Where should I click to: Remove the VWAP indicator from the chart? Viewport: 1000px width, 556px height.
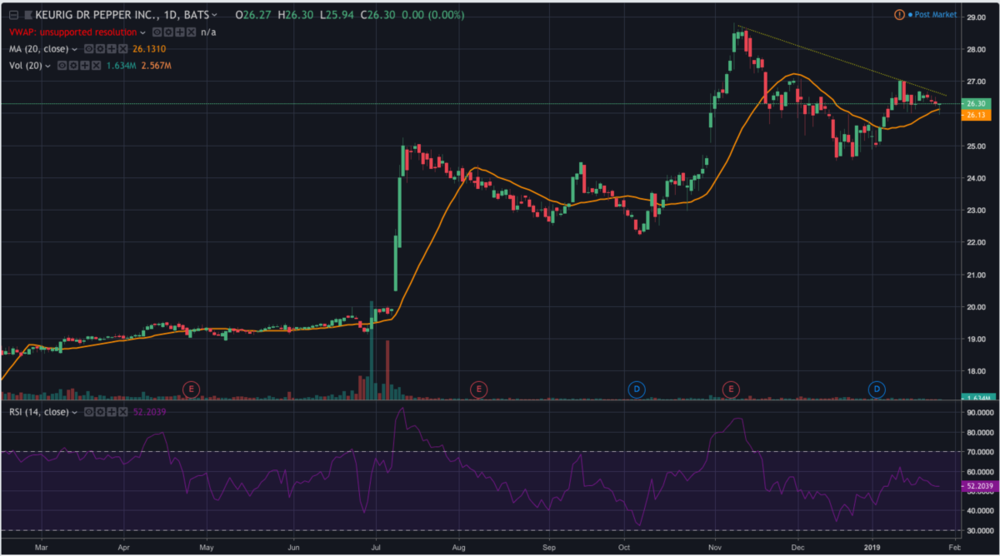pos(191,32)
